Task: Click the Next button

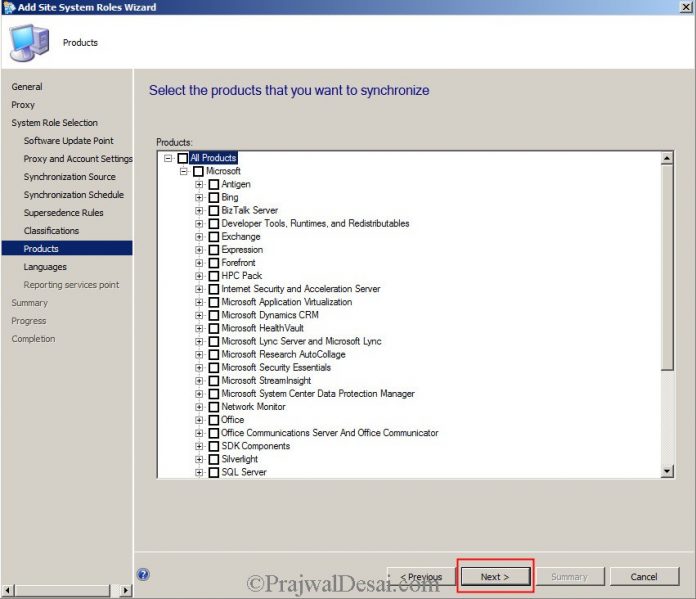Action: pyautogui.click(x=495, y=577)
